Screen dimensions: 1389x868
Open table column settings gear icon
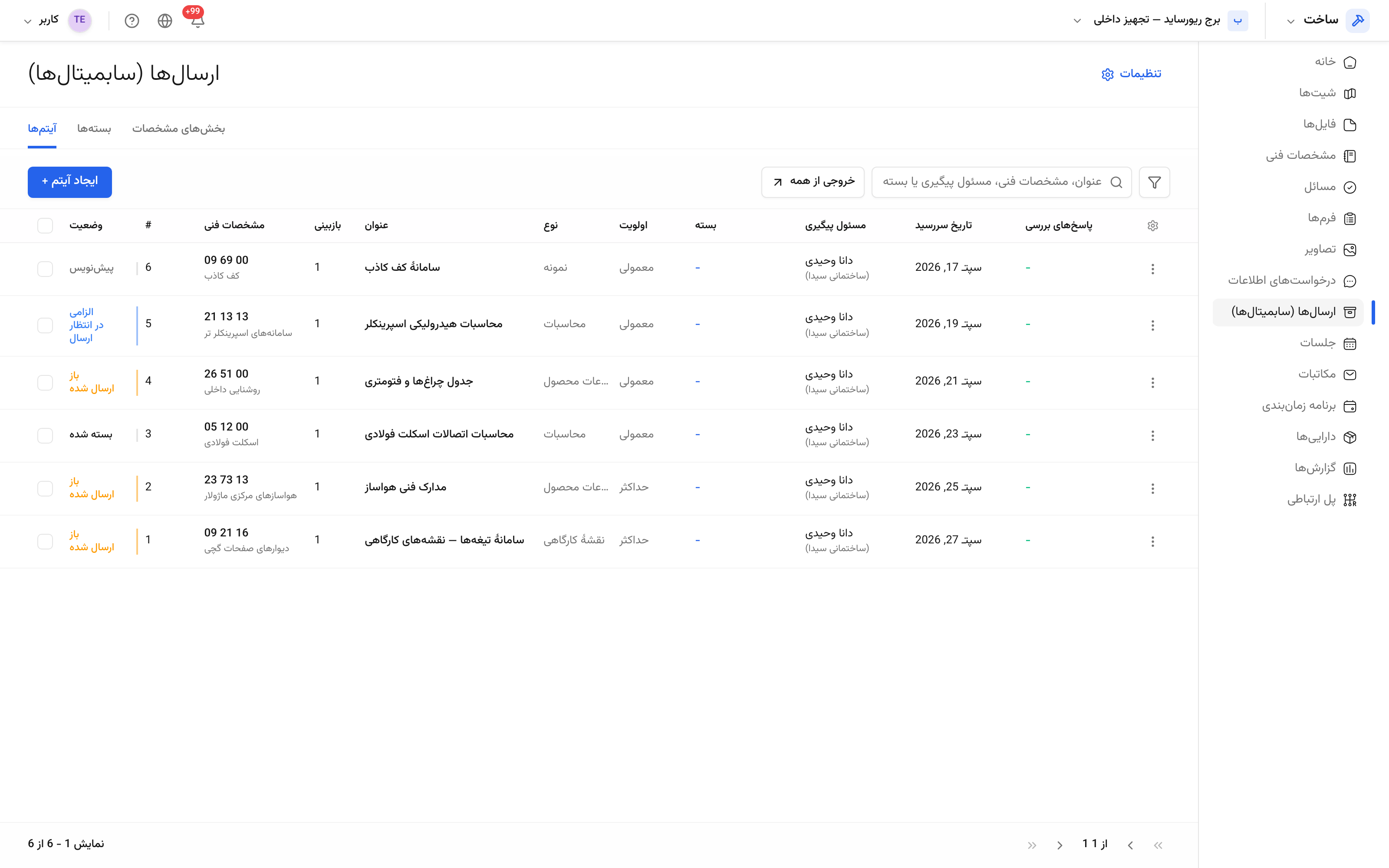click(1152, 226)
